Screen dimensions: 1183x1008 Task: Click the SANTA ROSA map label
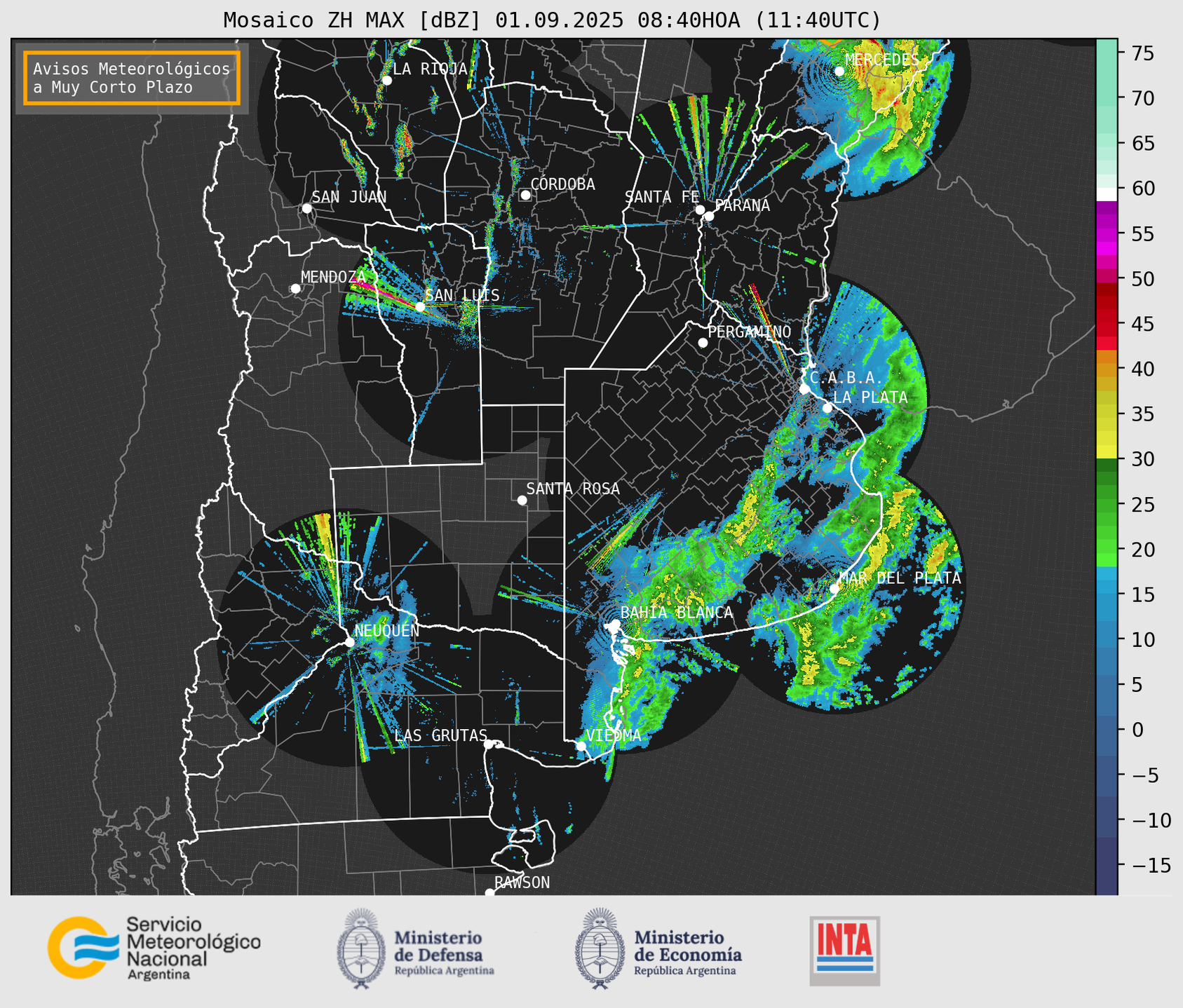573,489
